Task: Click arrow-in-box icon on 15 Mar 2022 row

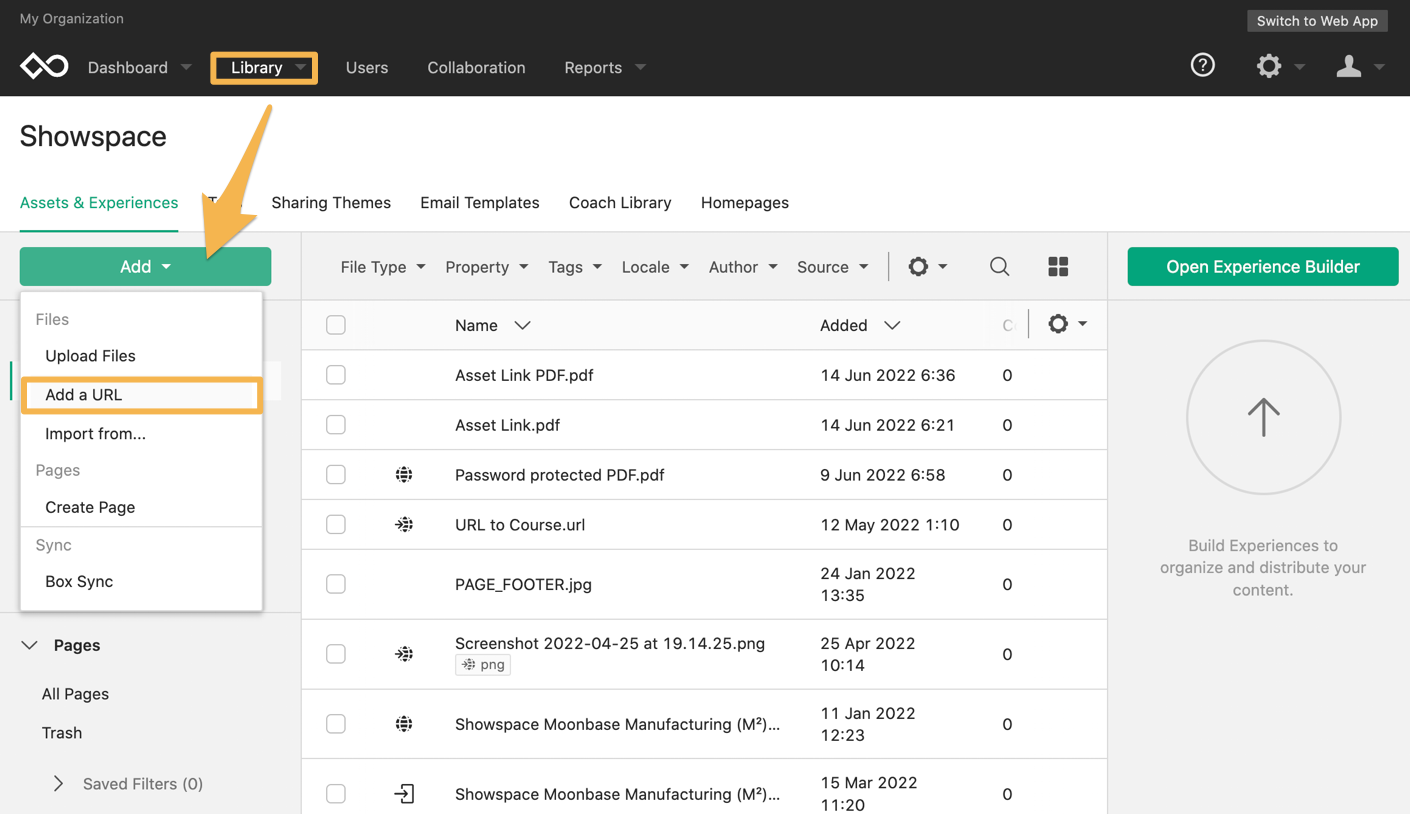Action: (x=404, y=794)
